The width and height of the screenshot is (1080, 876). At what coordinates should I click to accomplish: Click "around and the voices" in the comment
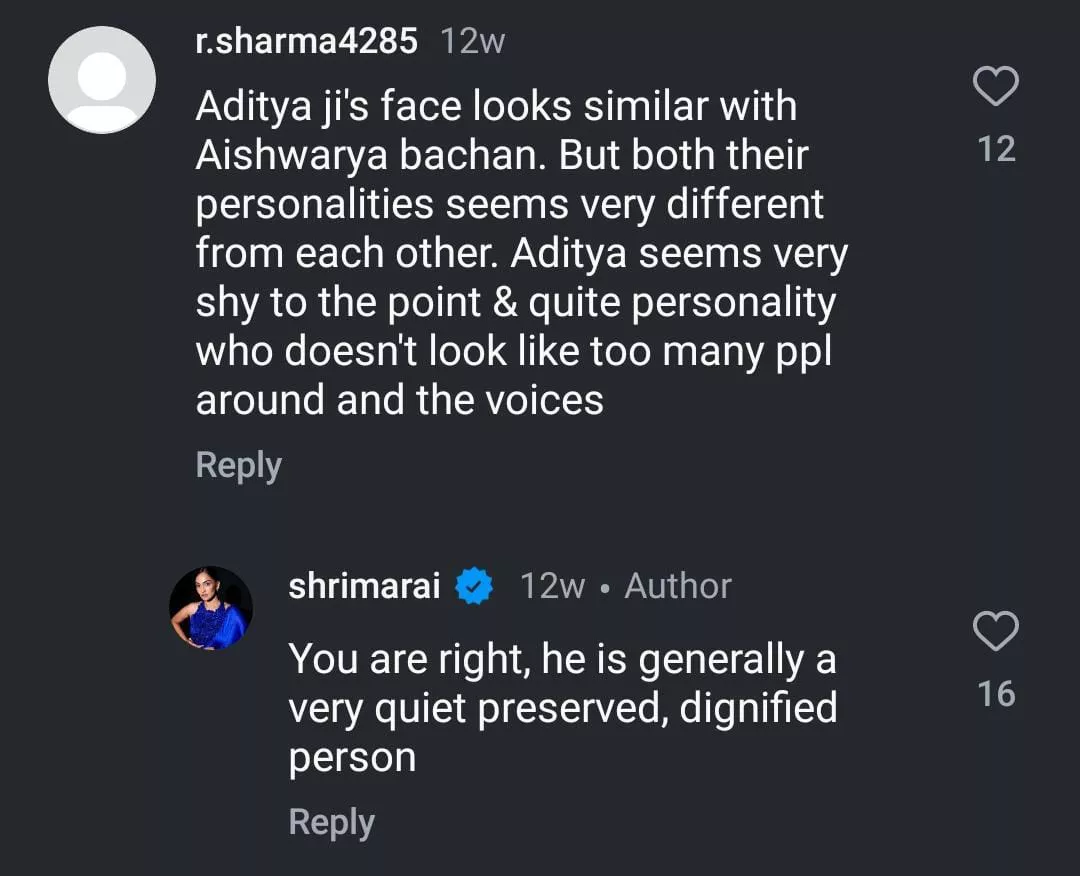pyautogui.click(x=399, y=400)
